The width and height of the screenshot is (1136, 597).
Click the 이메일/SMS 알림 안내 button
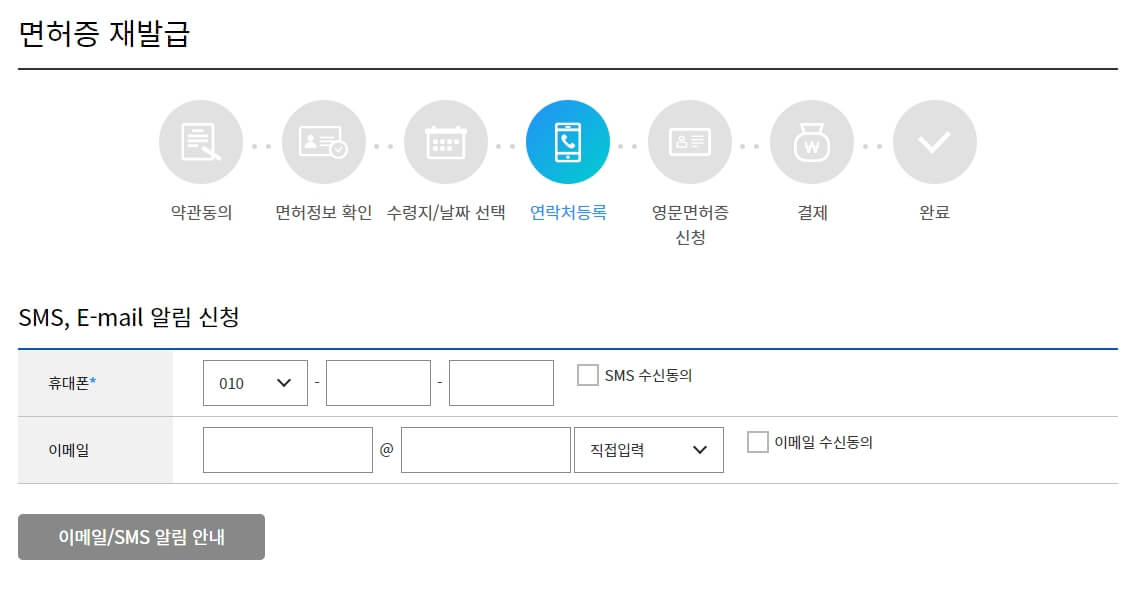(141, 536)
